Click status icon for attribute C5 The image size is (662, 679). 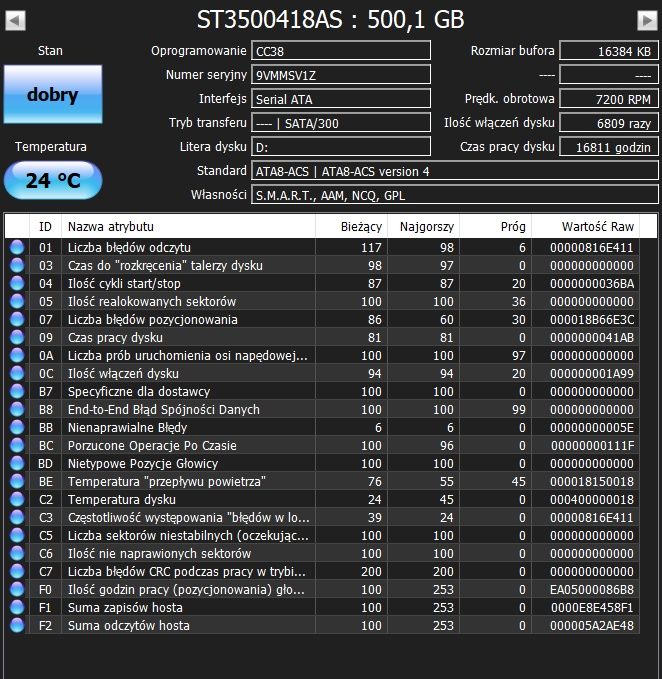[x=17, y=535]
